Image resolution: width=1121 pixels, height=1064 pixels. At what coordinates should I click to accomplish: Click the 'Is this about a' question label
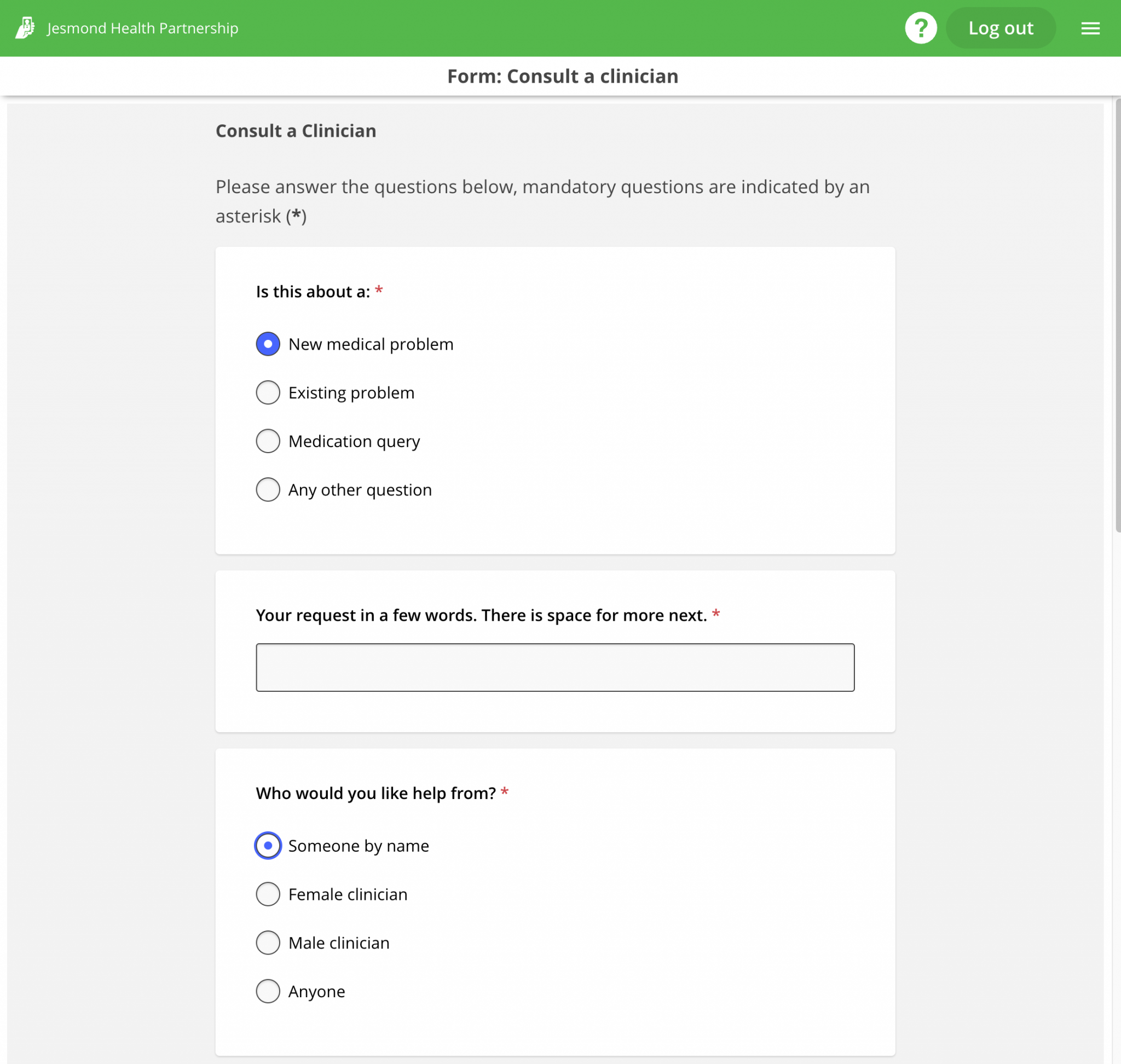coord(313,292)
